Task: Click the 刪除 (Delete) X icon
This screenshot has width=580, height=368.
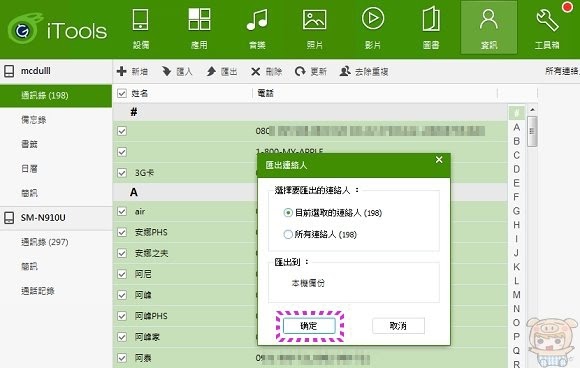Action: [x=256, y=71]
